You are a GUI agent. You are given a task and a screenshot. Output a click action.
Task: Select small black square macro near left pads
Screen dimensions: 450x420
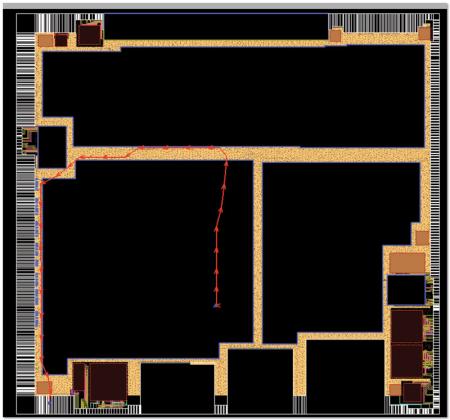click(x=52, y=147)
